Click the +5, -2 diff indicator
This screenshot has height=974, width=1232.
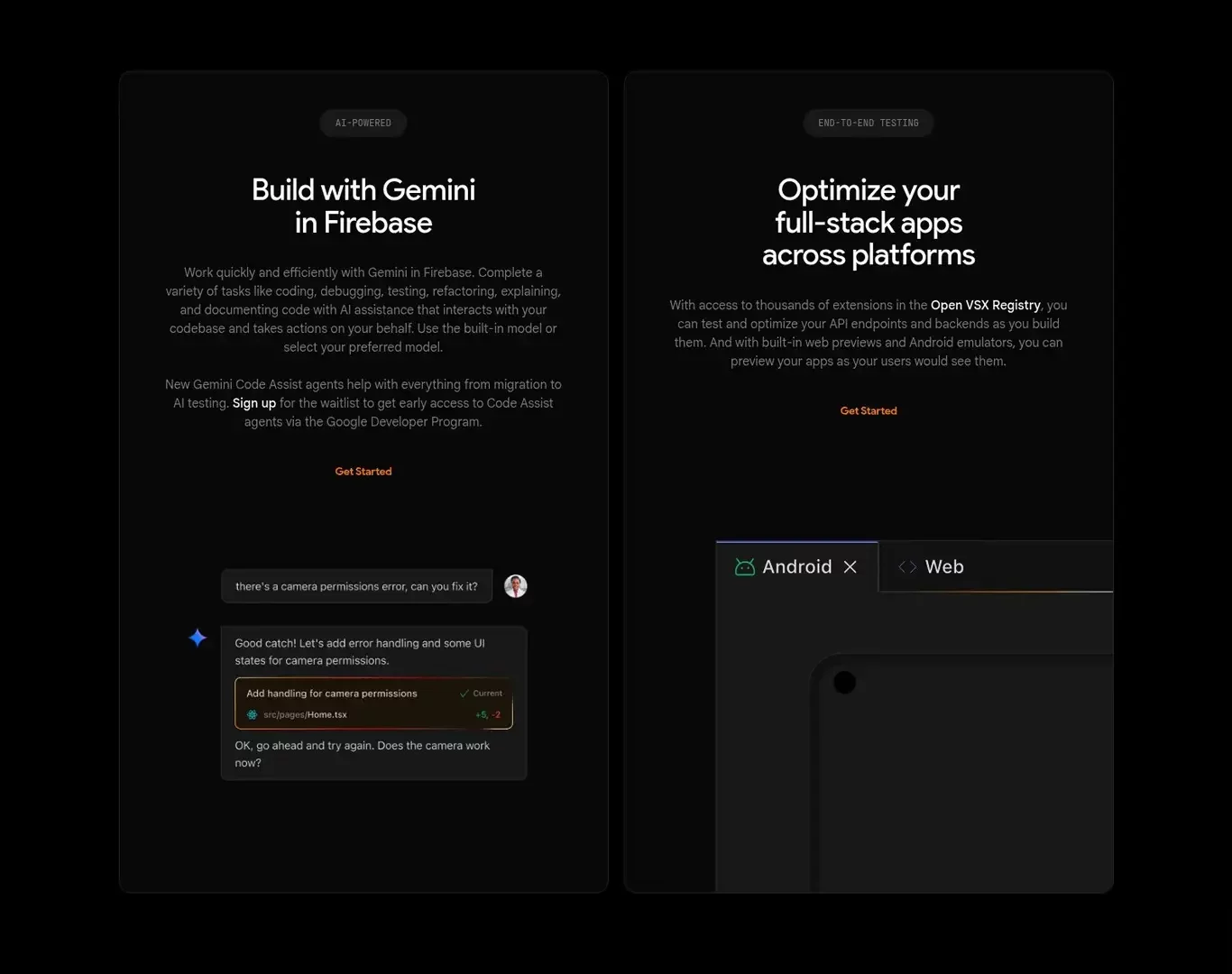488,714
